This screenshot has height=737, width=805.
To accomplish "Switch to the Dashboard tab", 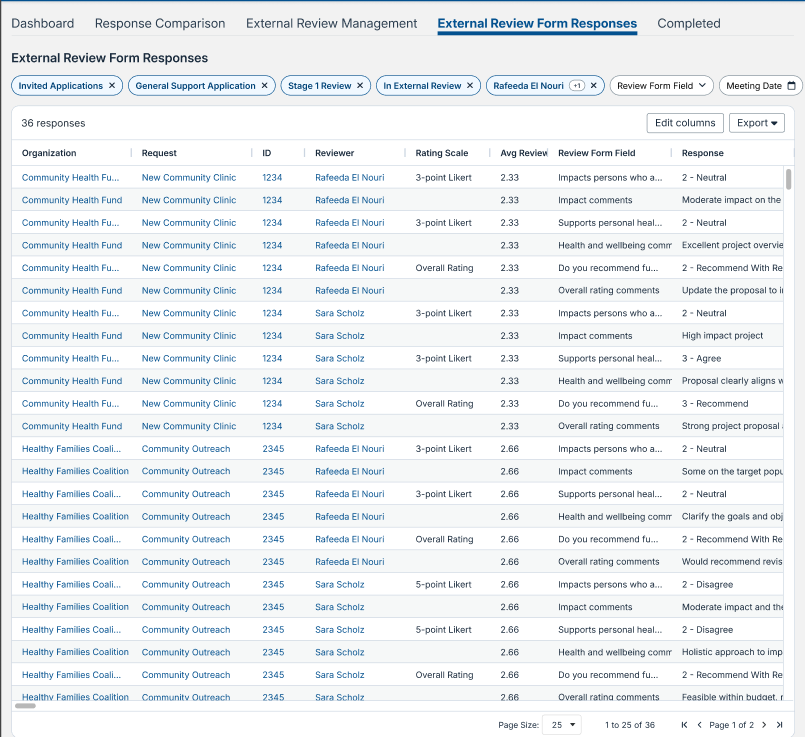I will click(43, 24).
